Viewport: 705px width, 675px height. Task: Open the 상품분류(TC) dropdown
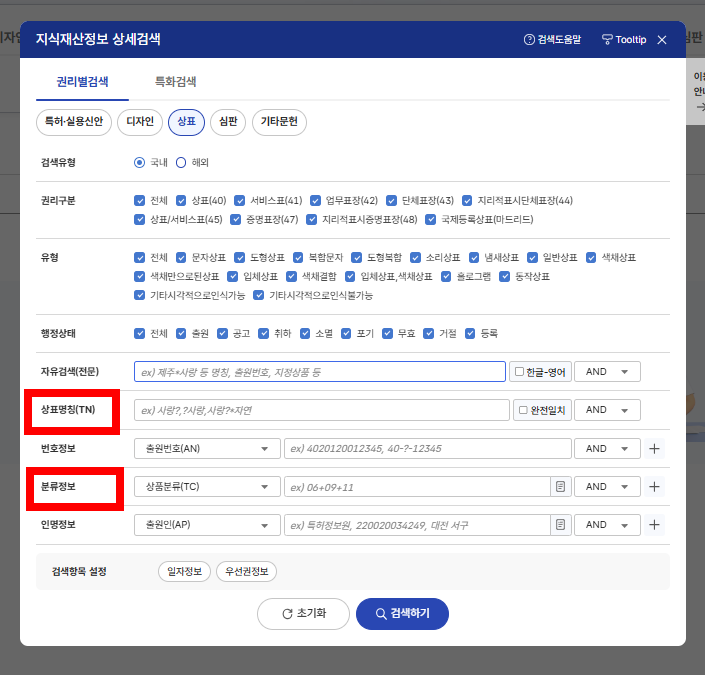click(x=206, y=487)
